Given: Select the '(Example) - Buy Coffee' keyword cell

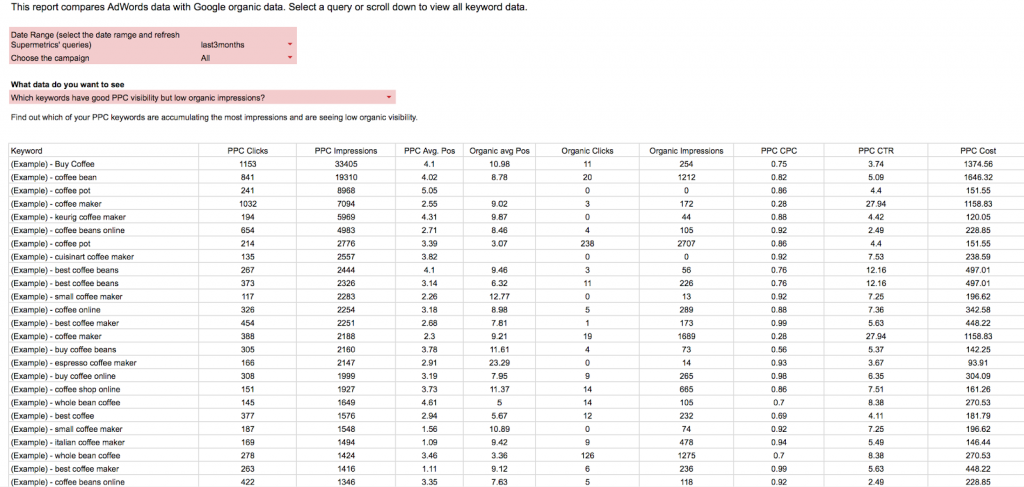Looking at the screenshot, I should click(x=53, y=163).
